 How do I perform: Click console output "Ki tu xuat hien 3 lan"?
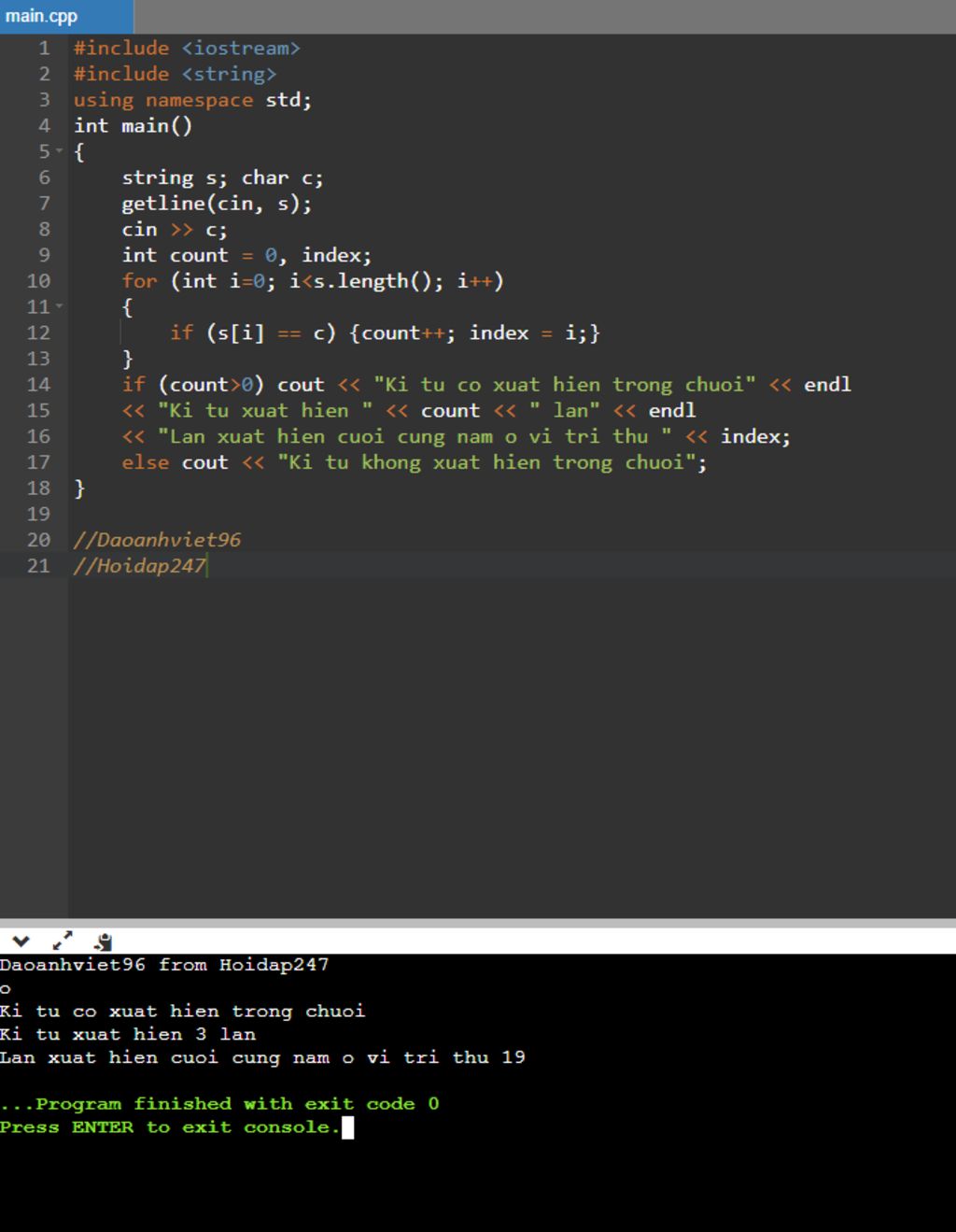128,1034
